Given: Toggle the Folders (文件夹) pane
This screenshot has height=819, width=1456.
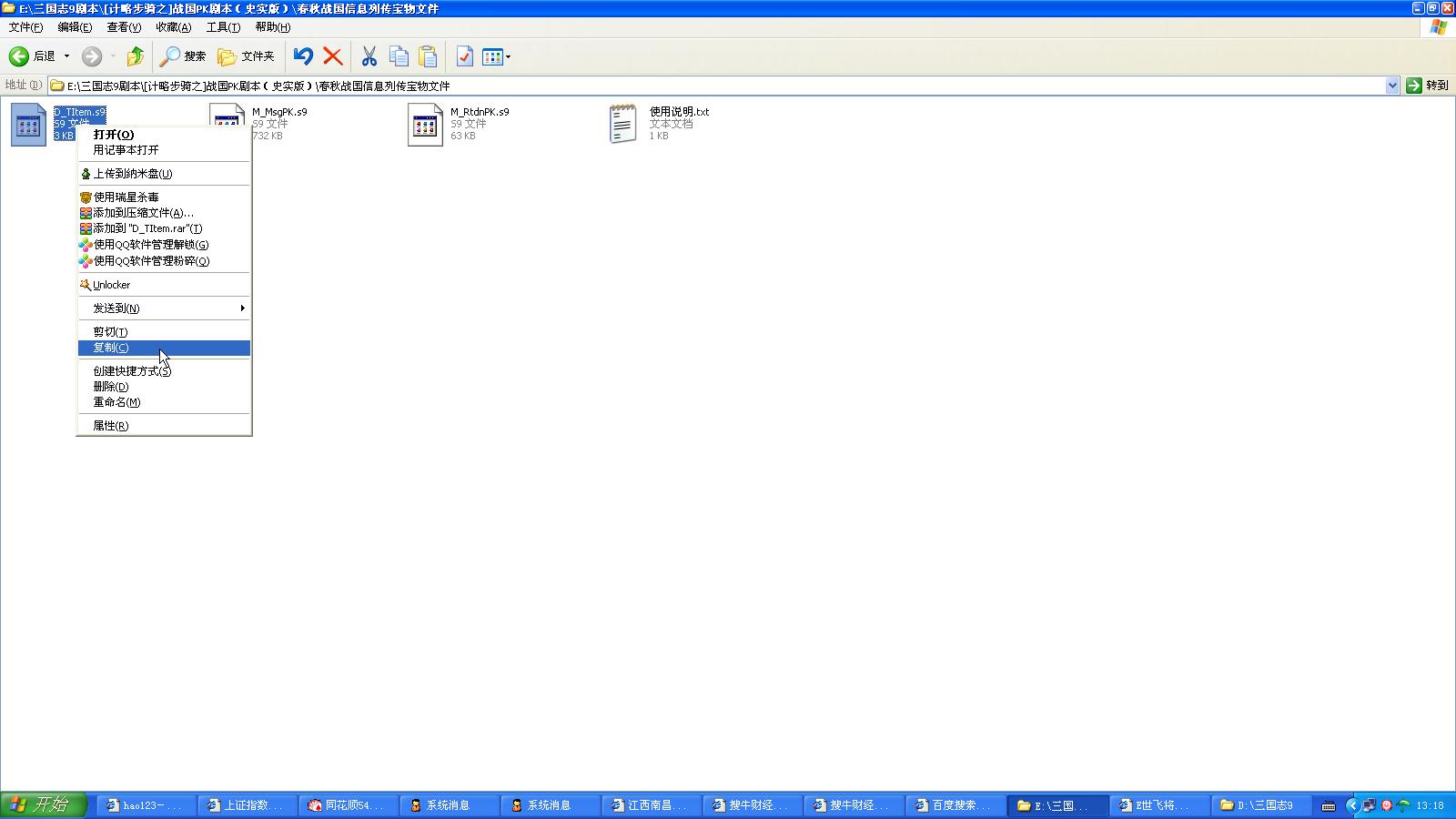Looking at the screenshot, I should point(246,56).
